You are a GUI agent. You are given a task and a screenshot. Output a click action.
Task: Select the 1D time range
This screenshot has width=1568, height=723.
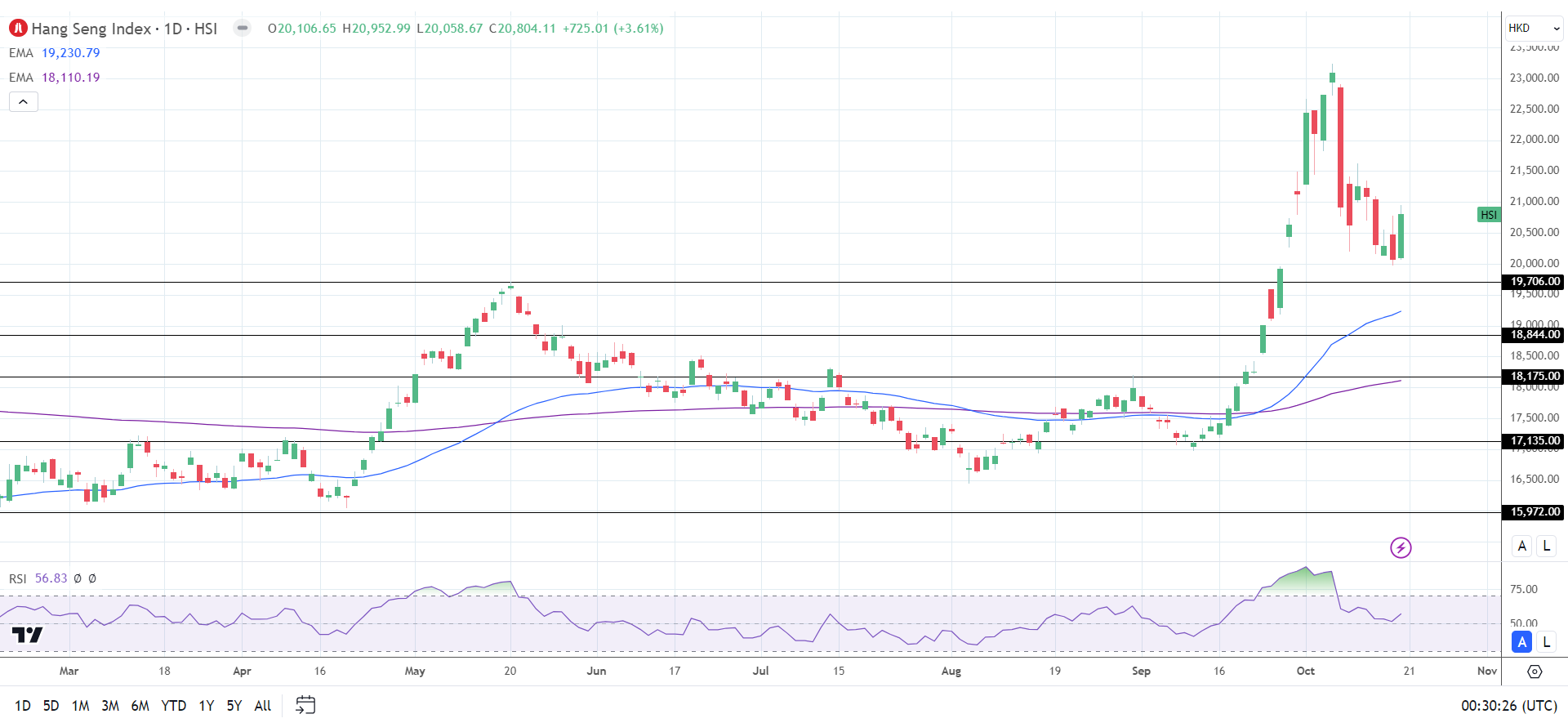click(x=23, y=705)
